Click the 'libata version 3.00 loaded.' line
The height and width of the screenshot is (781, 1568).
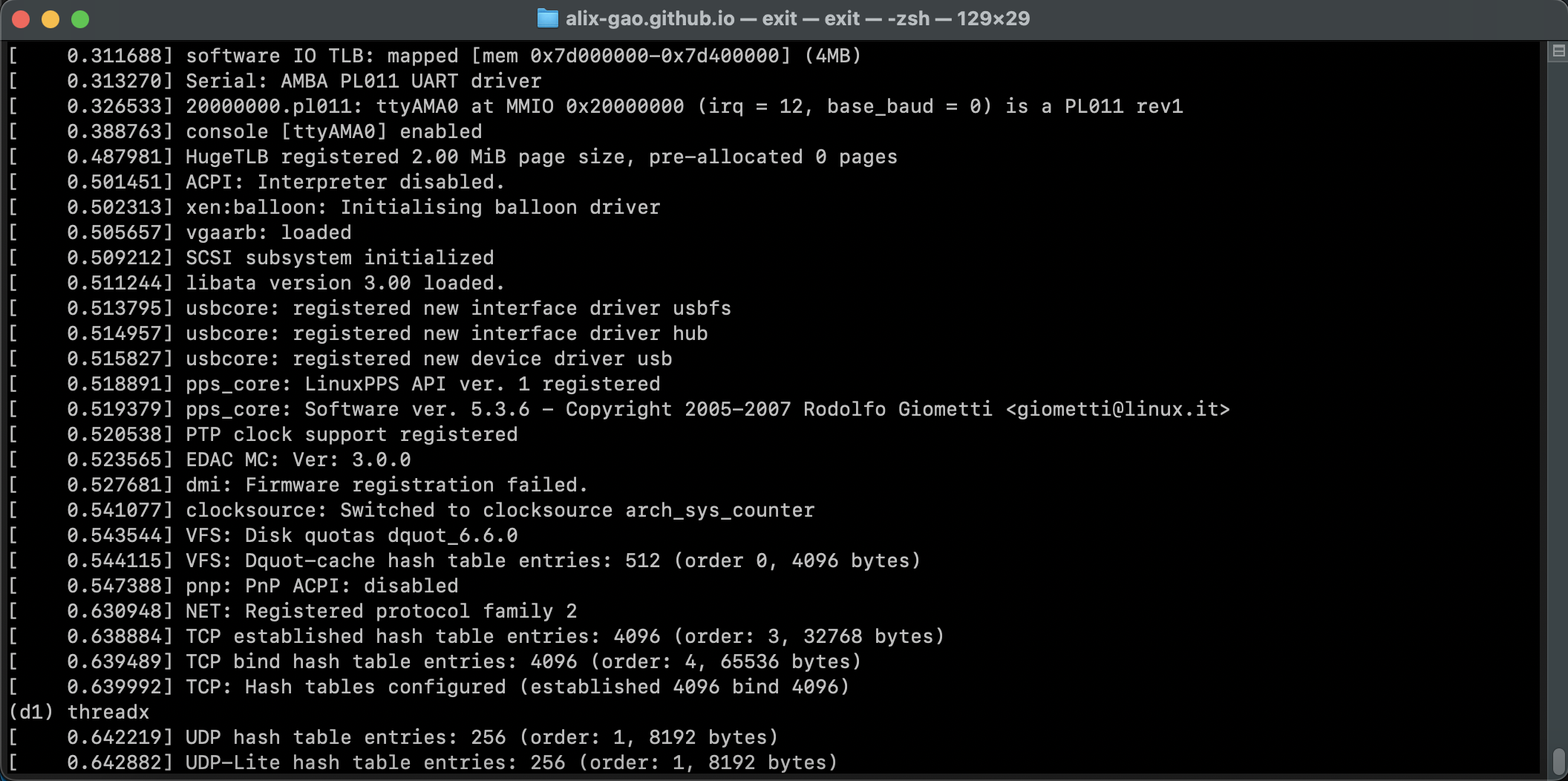[x=257, y=283]
